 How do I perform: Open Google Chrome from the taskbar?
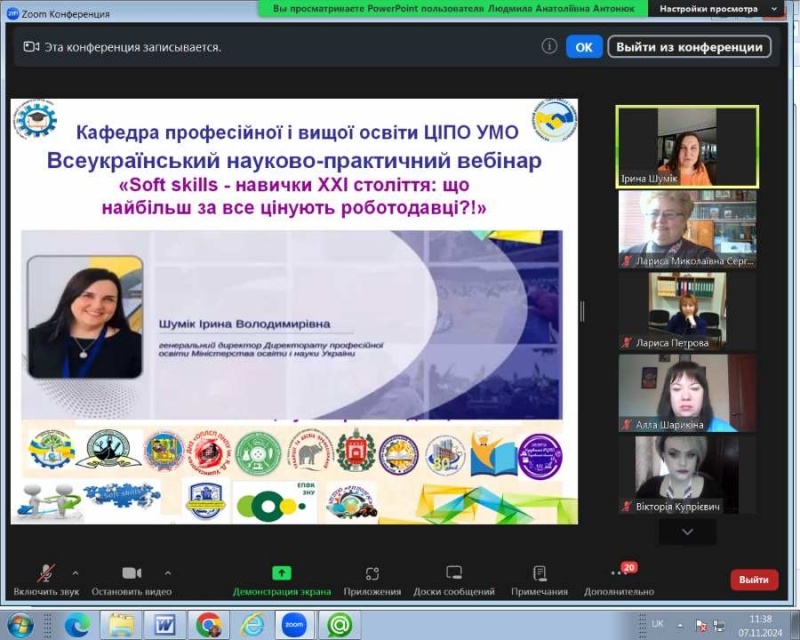point(209,625)
